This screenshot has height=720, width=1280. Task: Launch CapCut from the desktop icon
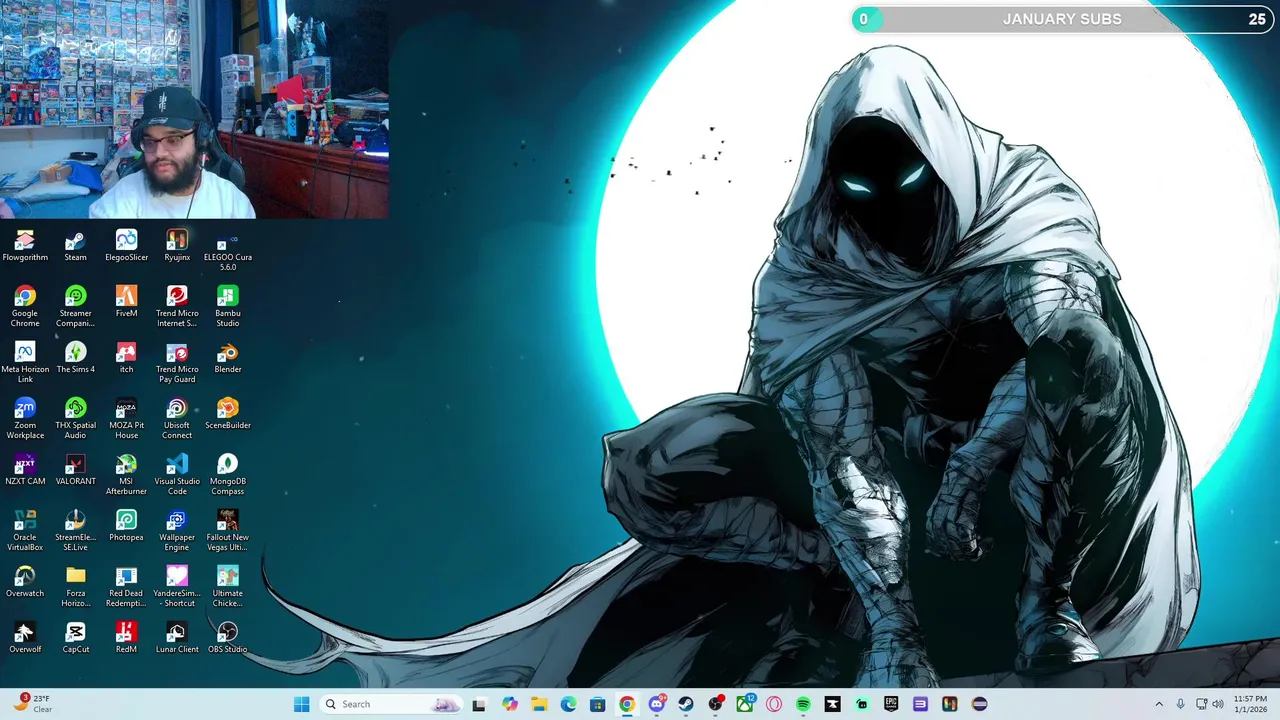(x=76, y=638)
